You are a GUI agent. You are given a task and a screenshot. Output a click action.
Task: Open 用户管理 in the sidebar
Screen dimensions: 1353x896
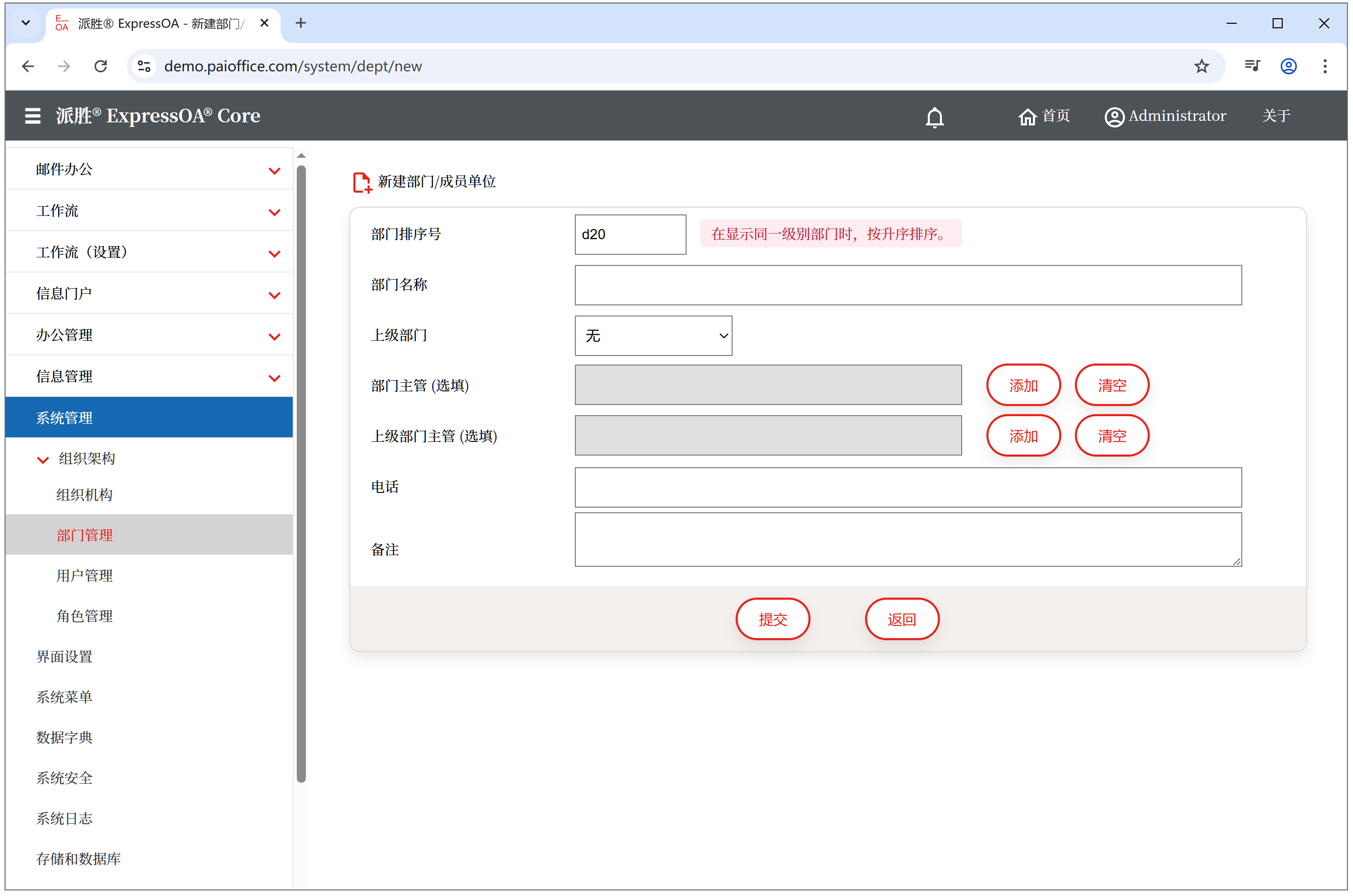pyautogui.click(x=84, y=575)
